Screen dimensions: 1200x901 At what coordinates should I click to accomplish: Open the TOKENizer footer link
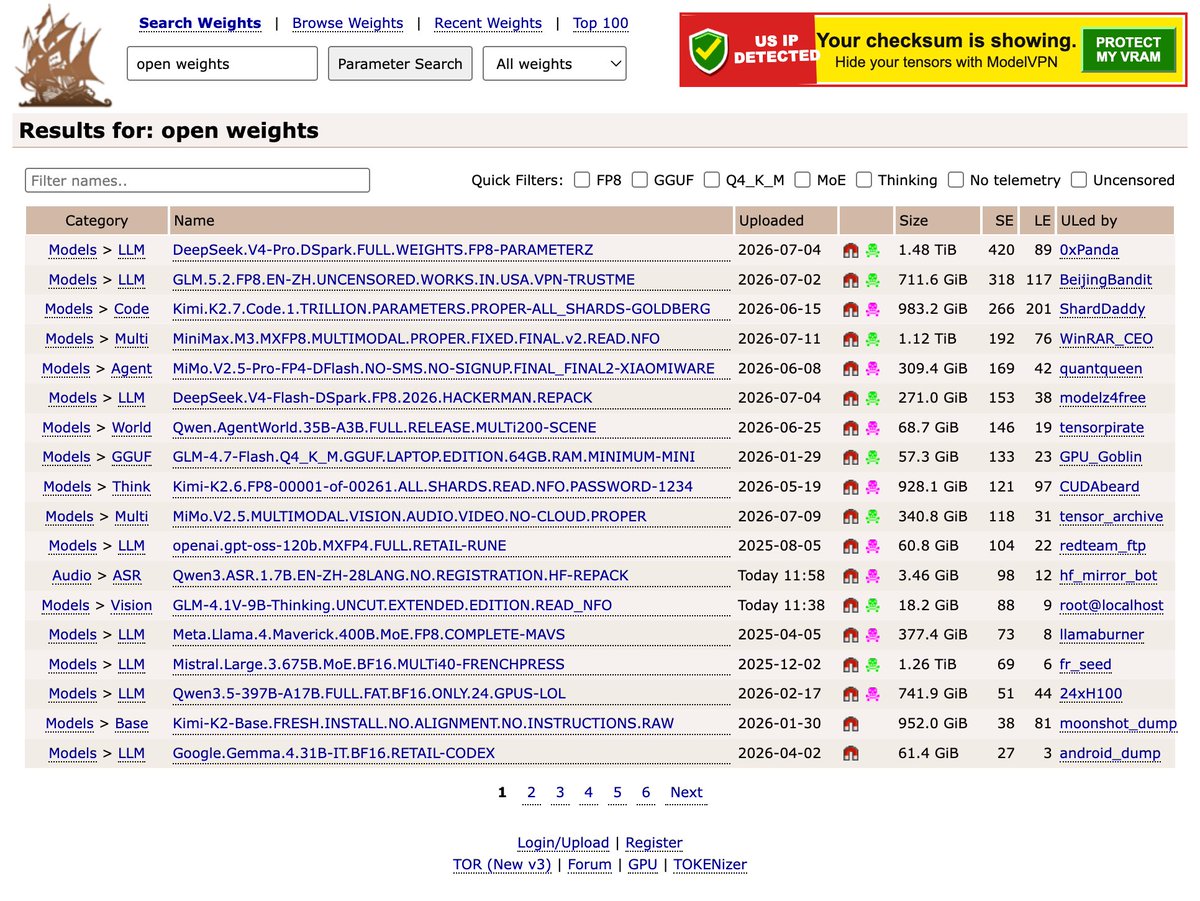710,865
